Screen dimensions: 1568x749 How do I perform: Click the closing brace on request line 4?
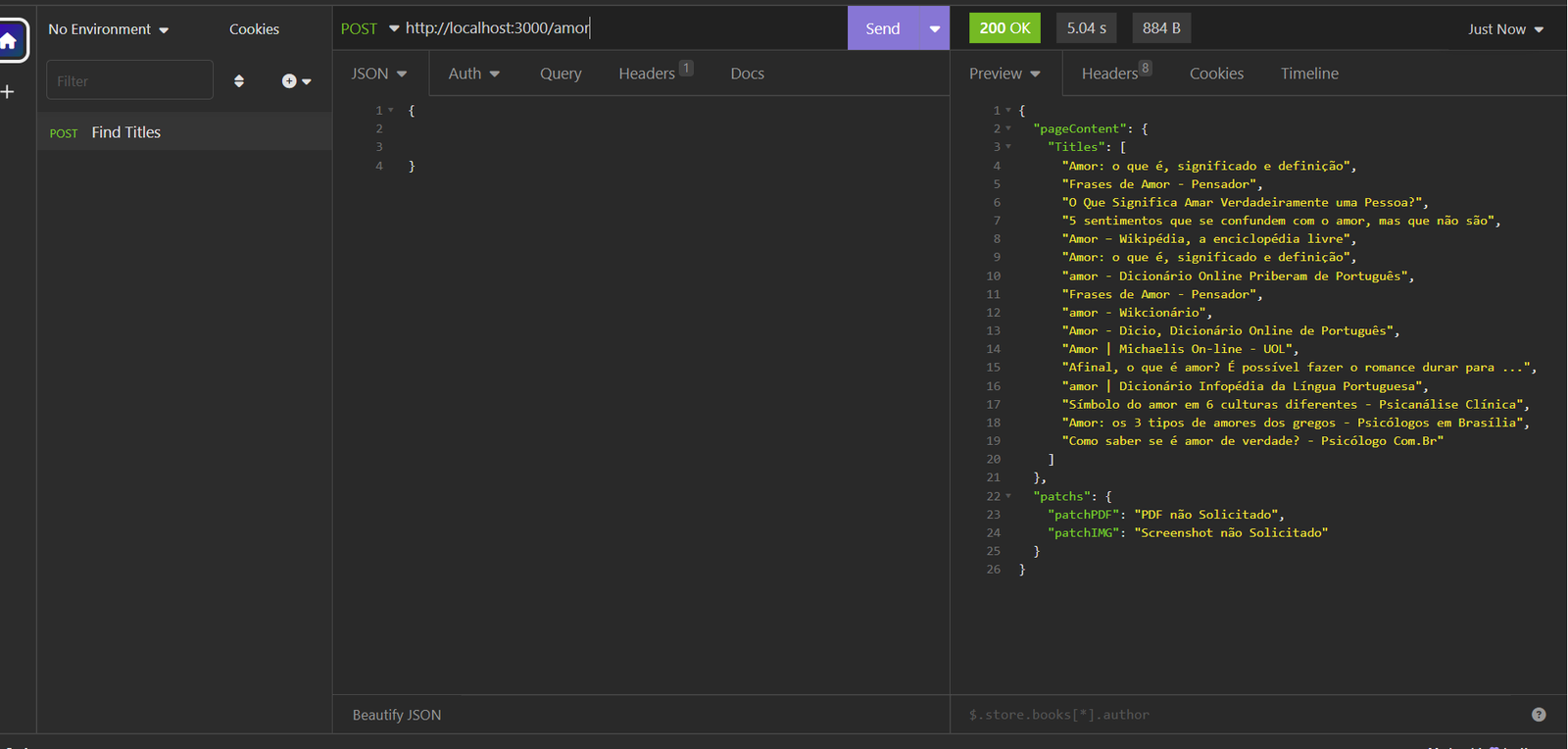pos(412,167)
